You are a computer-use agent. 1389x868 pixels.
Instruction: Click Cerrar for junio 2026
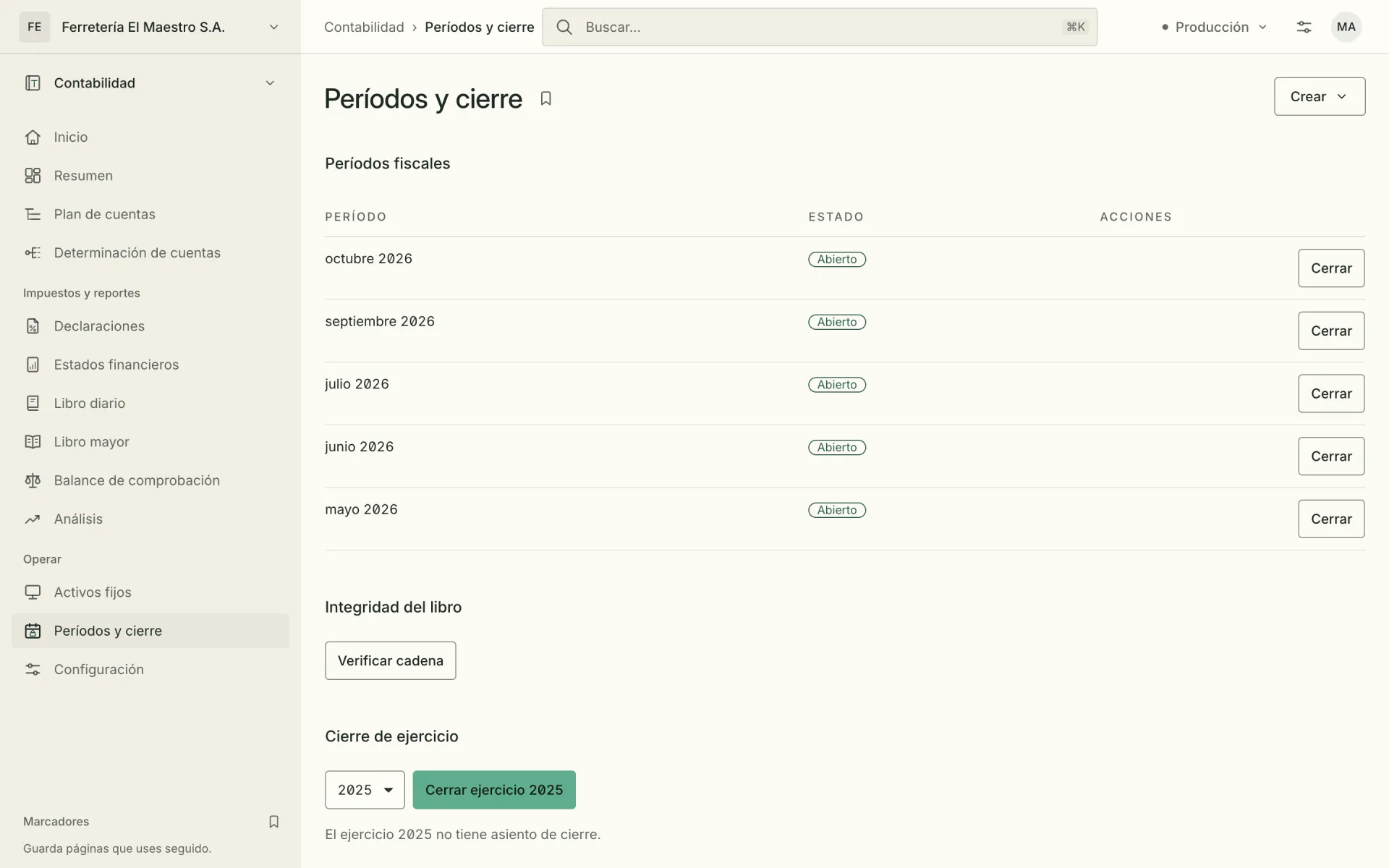(x=1331, y=456)
